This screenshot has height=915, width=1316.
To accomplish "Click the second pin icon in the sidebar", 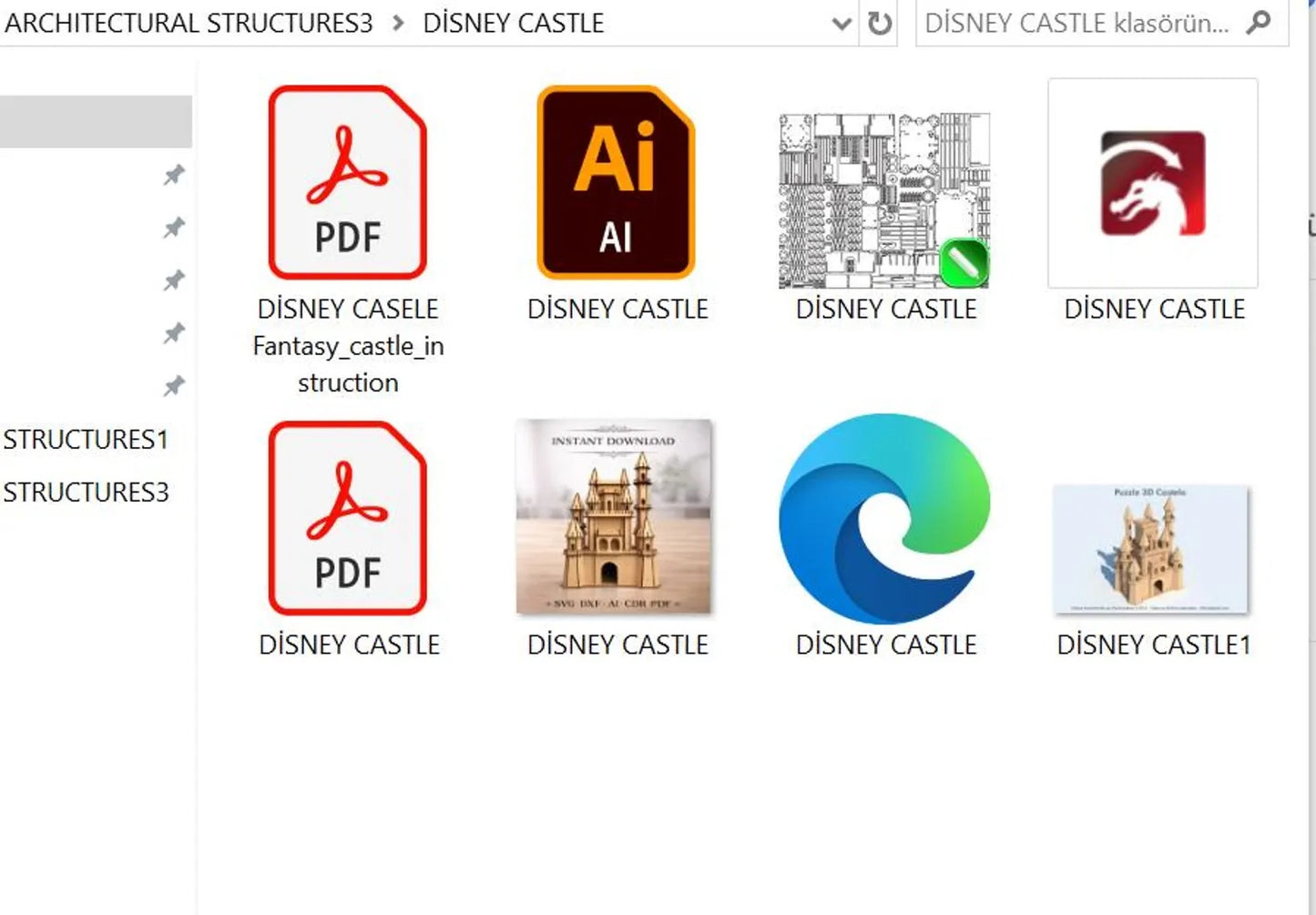I will [x=173, y=228].
